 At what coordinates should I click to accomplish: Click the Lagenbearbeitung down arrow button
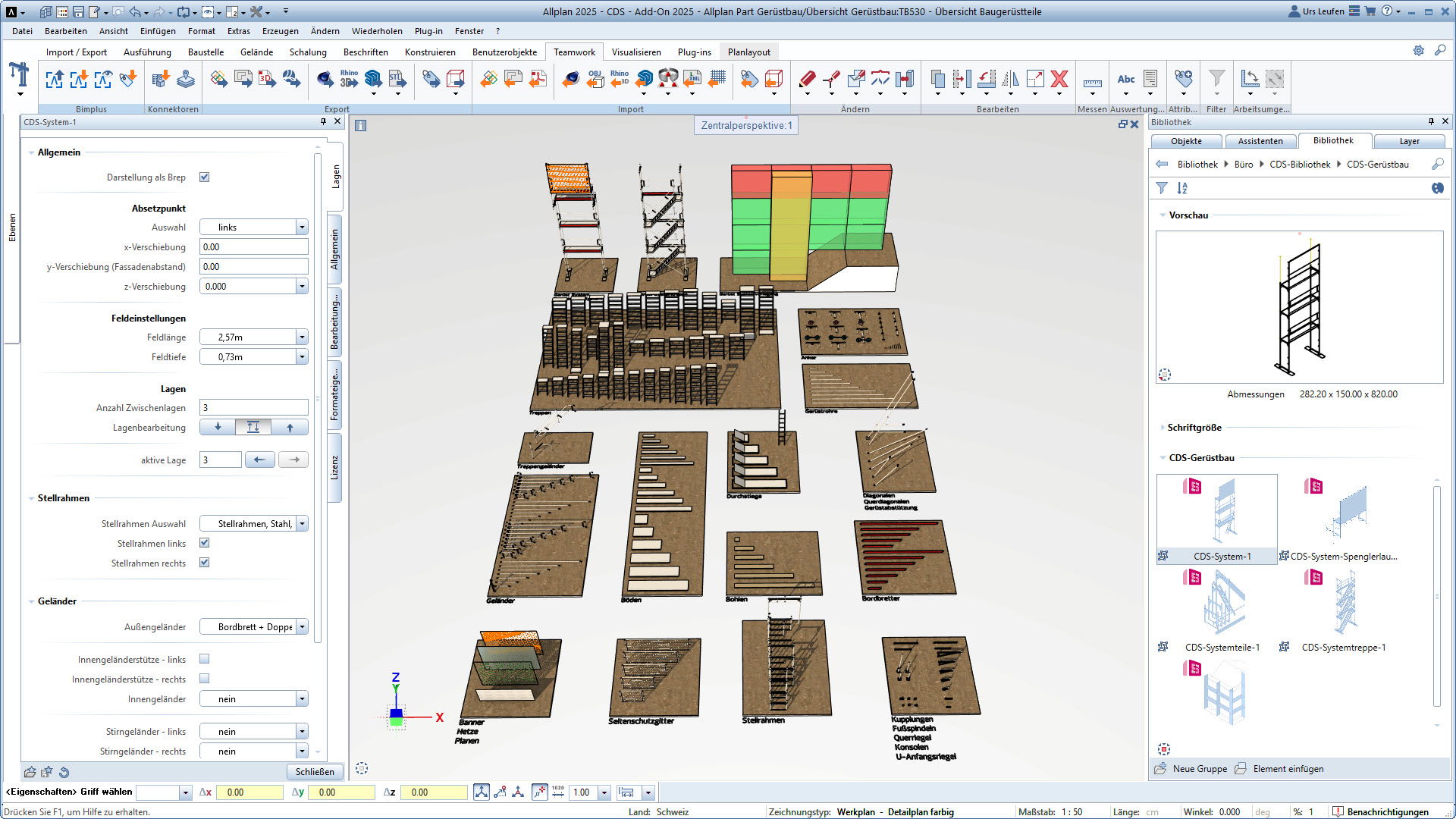218,428
